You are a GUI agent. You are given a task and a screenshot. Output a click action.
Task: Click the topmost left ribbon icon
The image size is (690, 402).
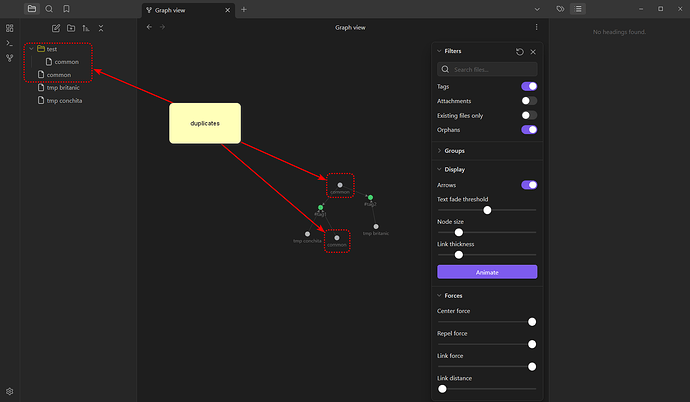click(9, 28)
